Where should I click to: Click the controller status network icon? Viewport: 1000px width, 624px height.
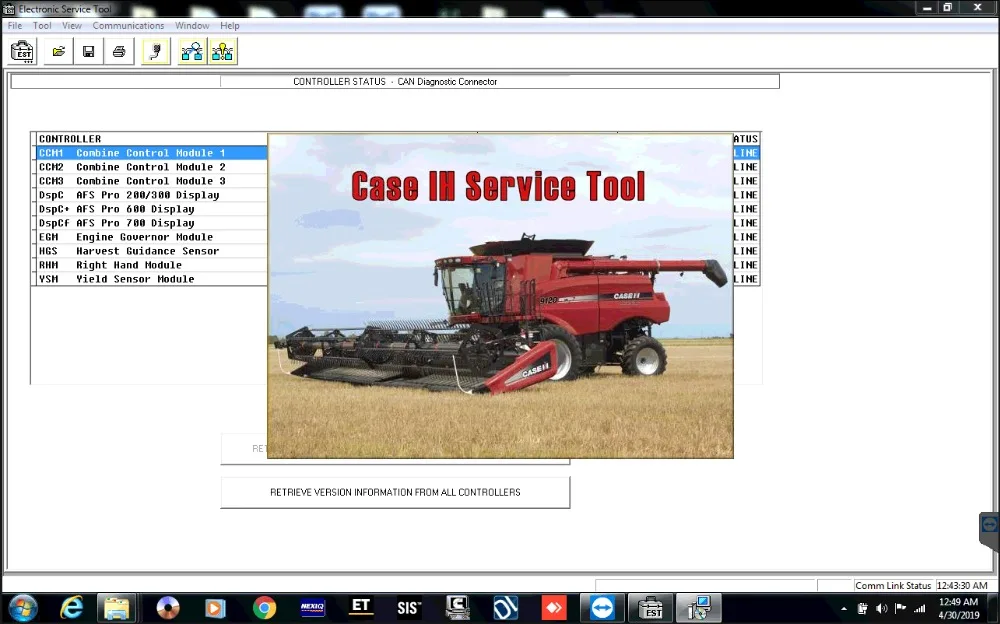click(192, 52)
